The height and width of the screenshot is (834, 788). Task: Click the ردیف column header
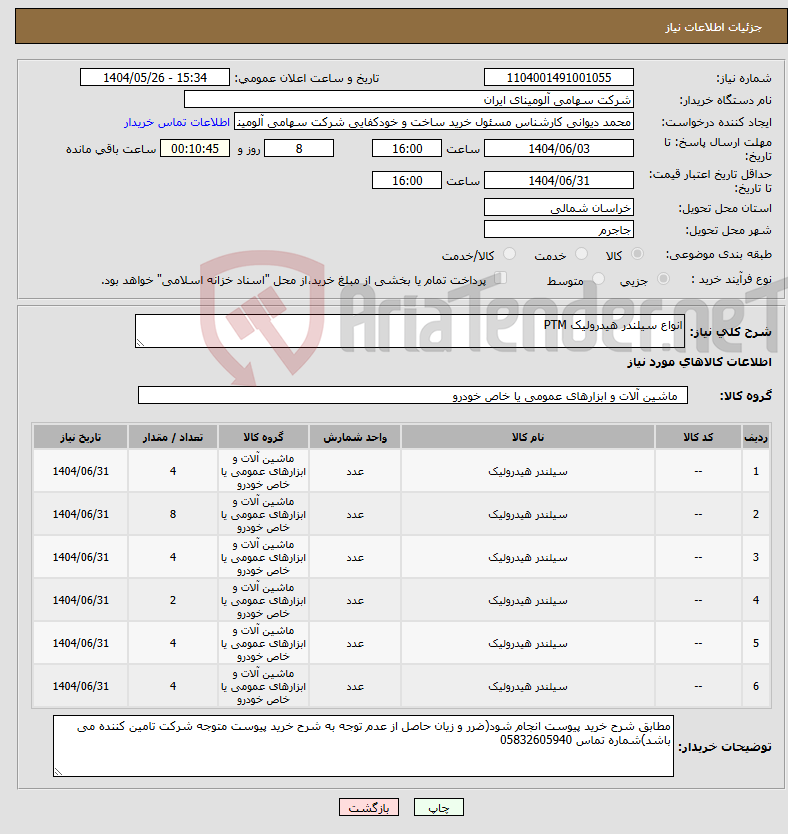click(x=756, y=437)
